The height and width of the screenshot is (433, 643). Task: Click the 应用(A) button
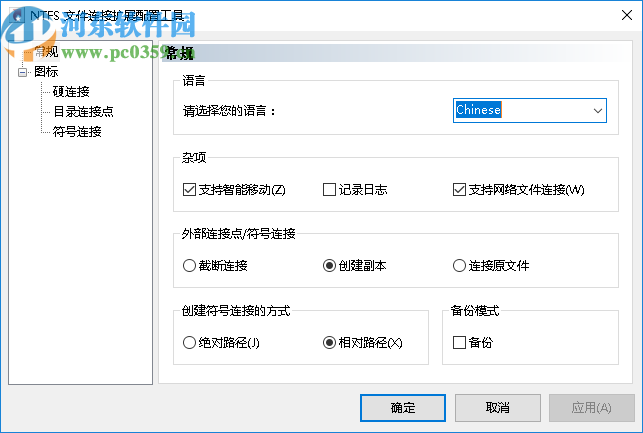[x=592, y=408]
